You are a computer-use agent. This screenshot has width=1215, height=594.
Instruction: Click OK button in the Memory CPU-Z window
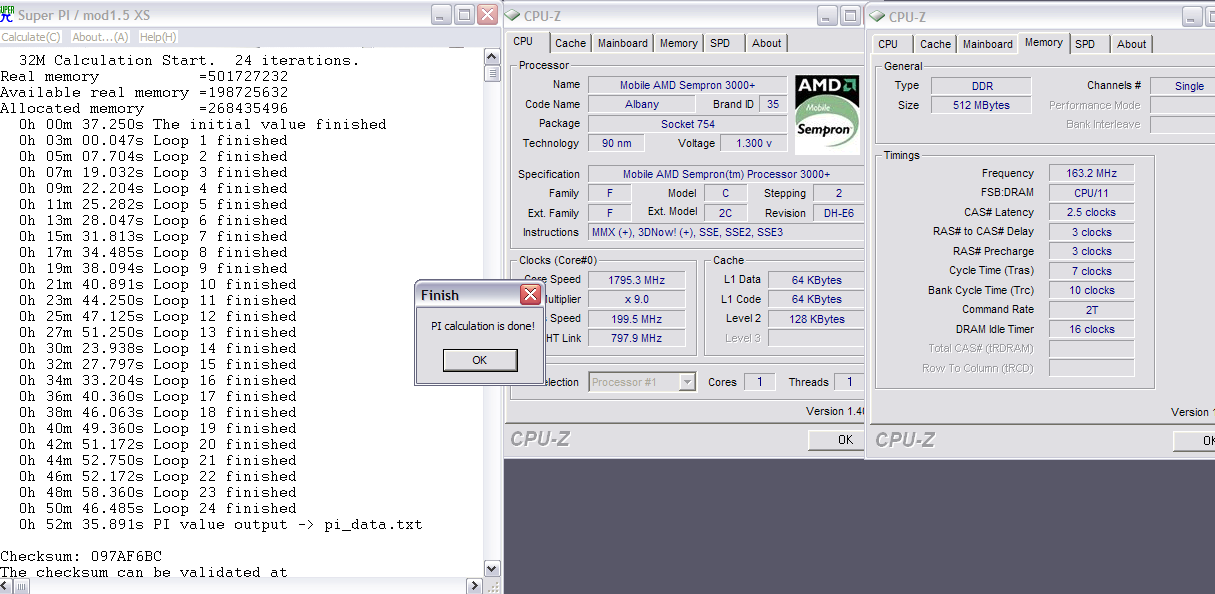[x=1195, y=441]
